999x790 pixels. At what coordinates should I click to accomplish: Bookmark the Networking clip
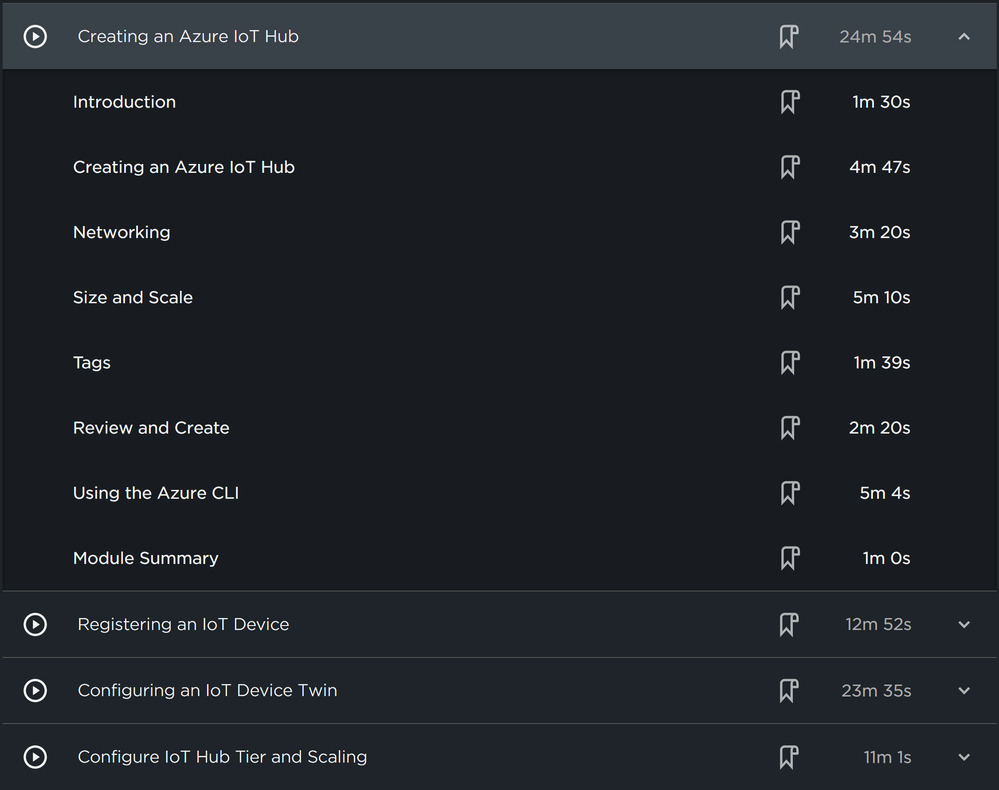[789, 233]
